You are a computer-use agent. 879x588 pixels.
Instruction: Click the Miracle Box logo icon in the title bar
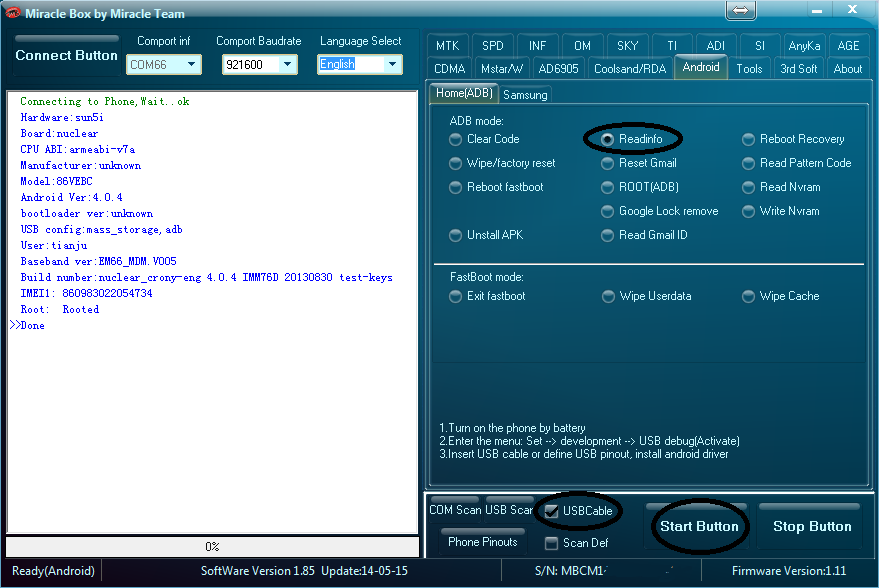coord(12,12)
